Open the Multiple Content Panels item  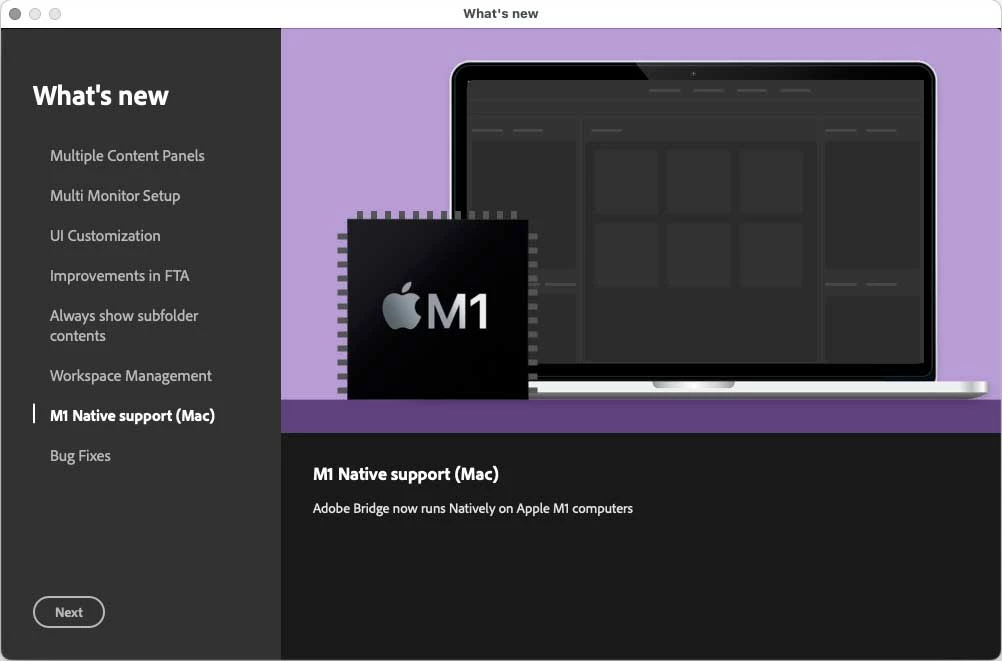tap(127, 156)
